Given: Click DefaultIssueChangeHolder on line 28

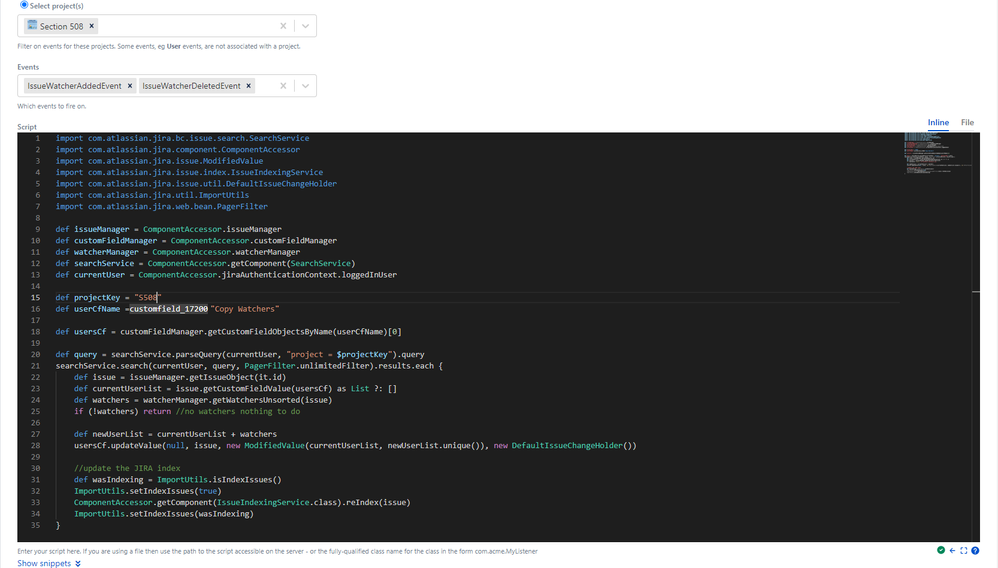Looking at the screenshot, I should 567,446.
